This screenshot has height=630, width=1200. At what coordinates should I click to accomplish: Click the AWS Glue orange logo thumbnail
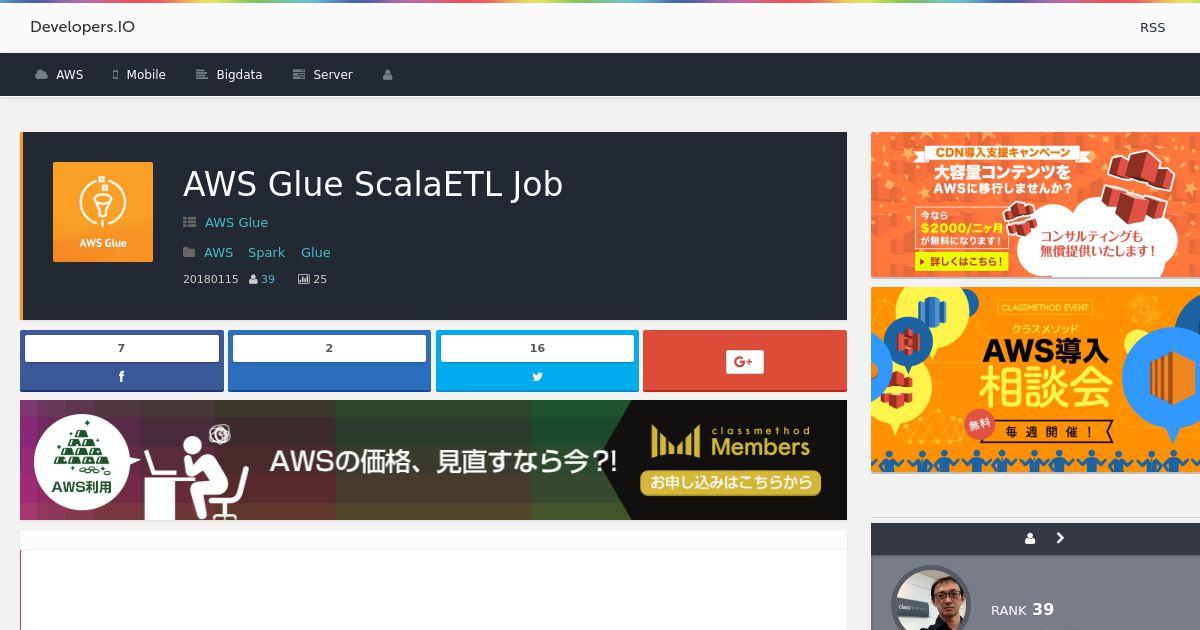(103, 212)
